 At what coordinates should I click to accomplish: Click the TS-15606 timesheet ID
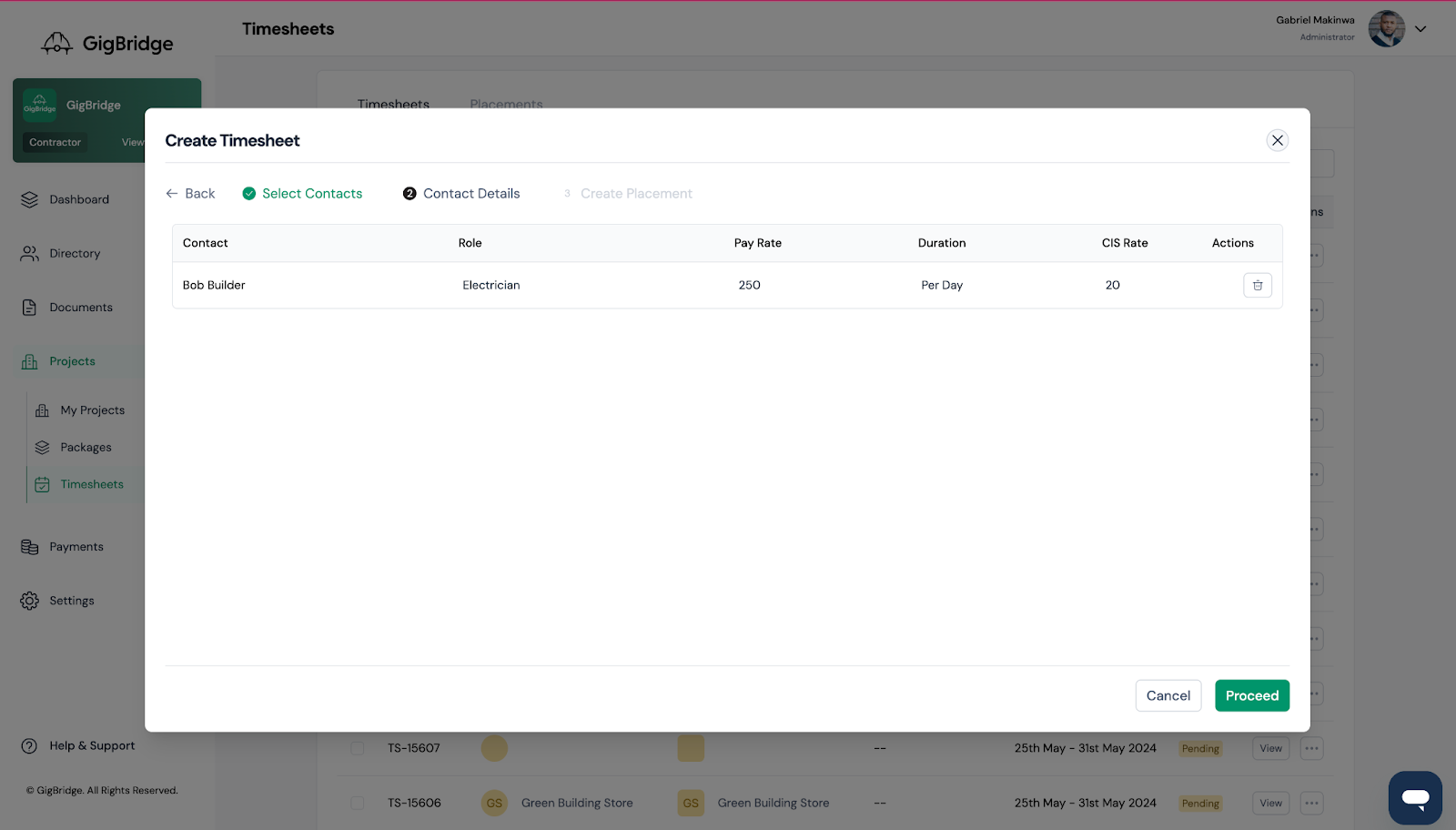tap(414, 803)
